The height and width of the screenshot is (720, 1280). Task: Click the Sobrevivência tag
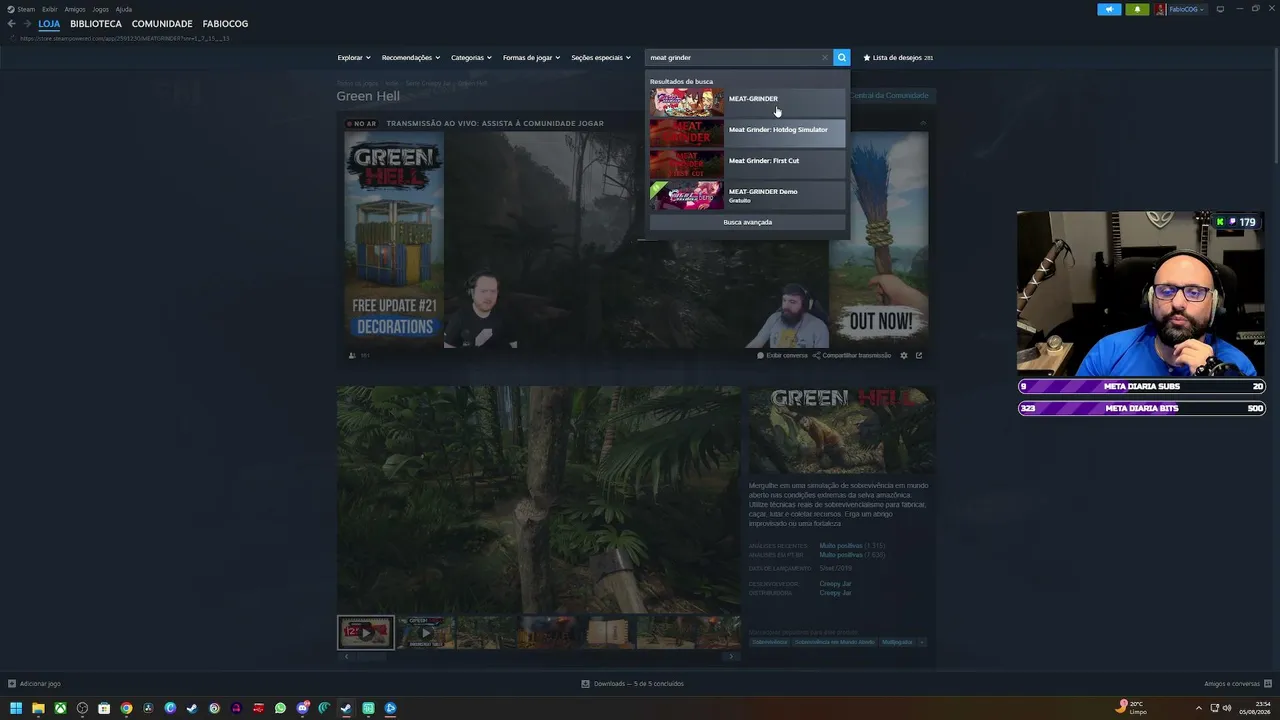point(769,642)
